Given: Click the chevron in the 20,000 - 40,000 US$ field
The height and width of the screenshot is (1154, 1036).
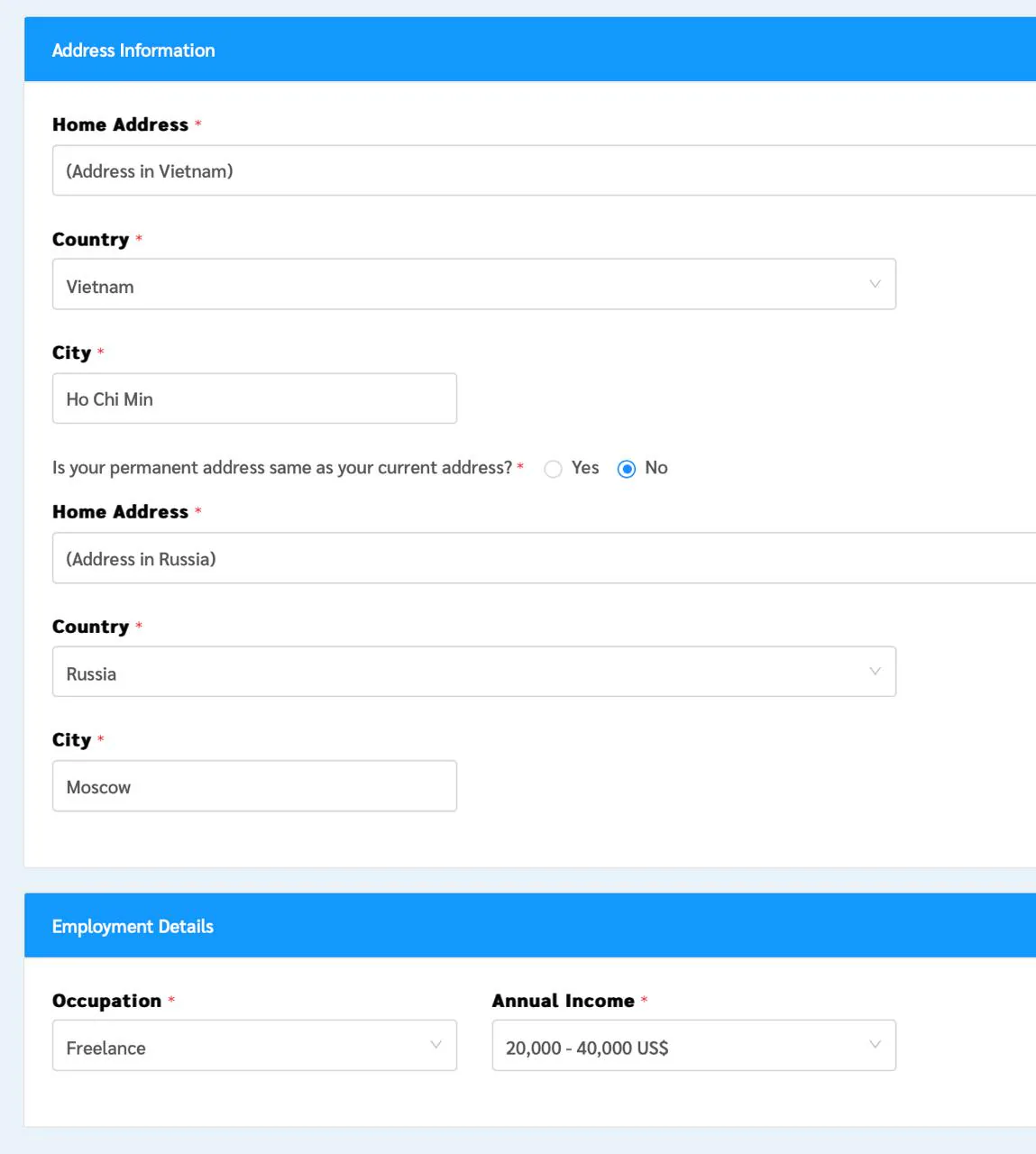Looking at the screenshot, I should pos(875,1045).
